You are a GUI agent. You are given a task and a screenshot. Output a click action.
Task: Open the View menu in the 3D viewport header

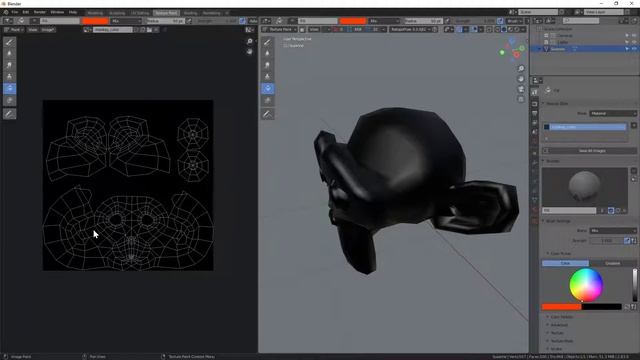(314, 30)
